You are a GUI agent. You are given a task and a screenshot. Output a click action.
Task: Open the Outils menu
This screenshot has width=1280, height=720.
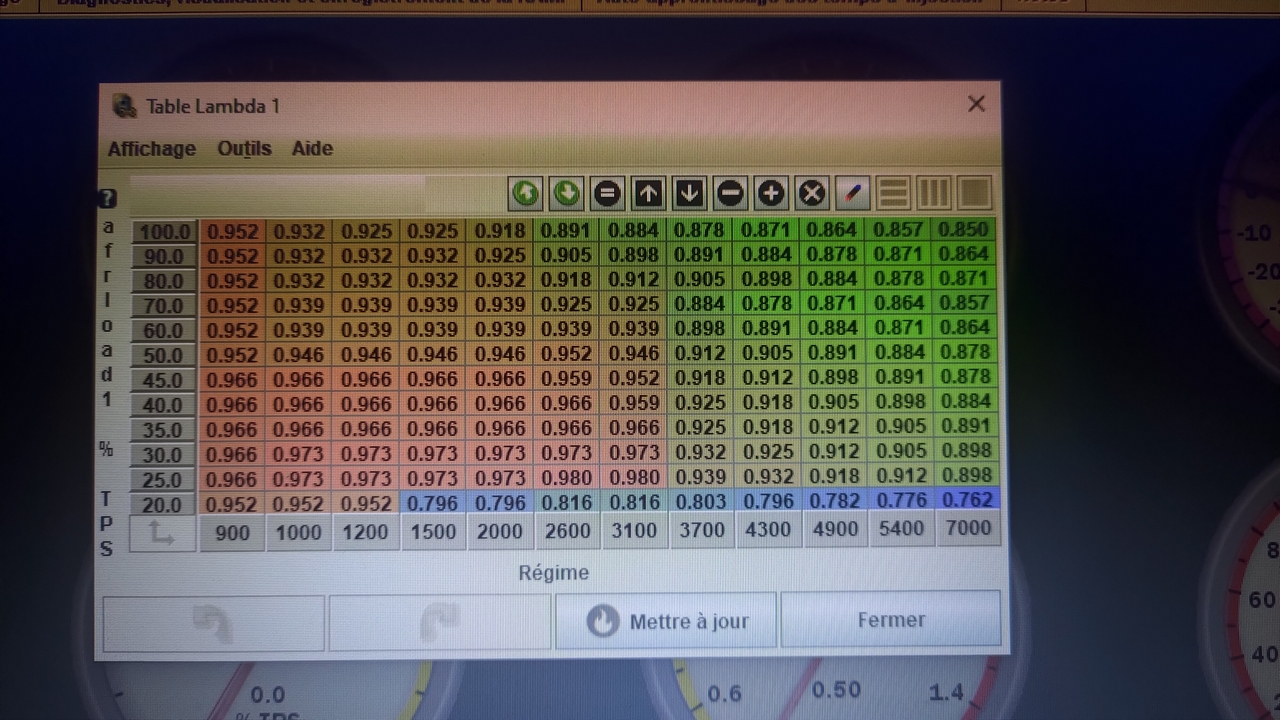click(244, 149)
